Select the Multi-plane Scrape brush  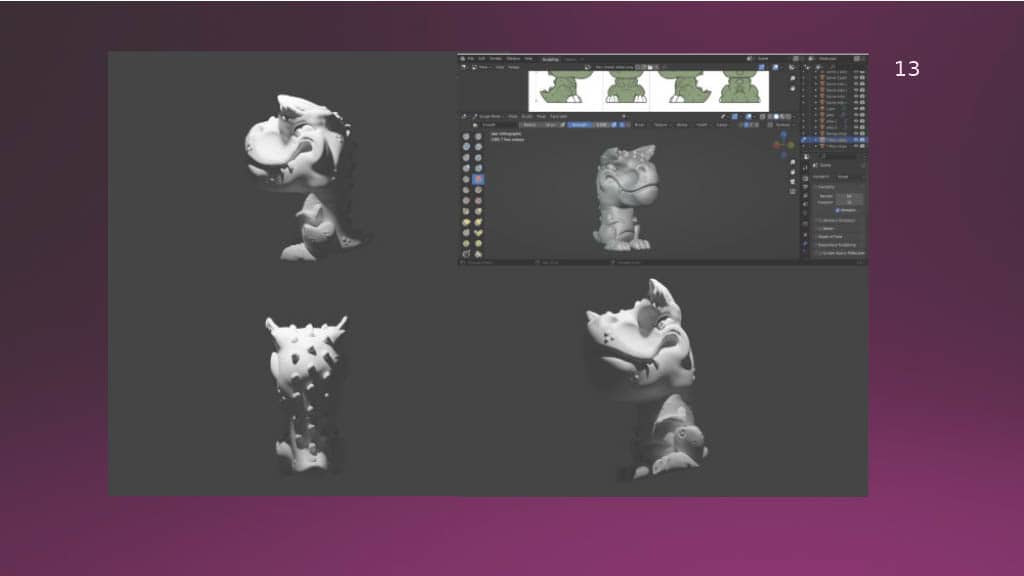pos(478,200)
